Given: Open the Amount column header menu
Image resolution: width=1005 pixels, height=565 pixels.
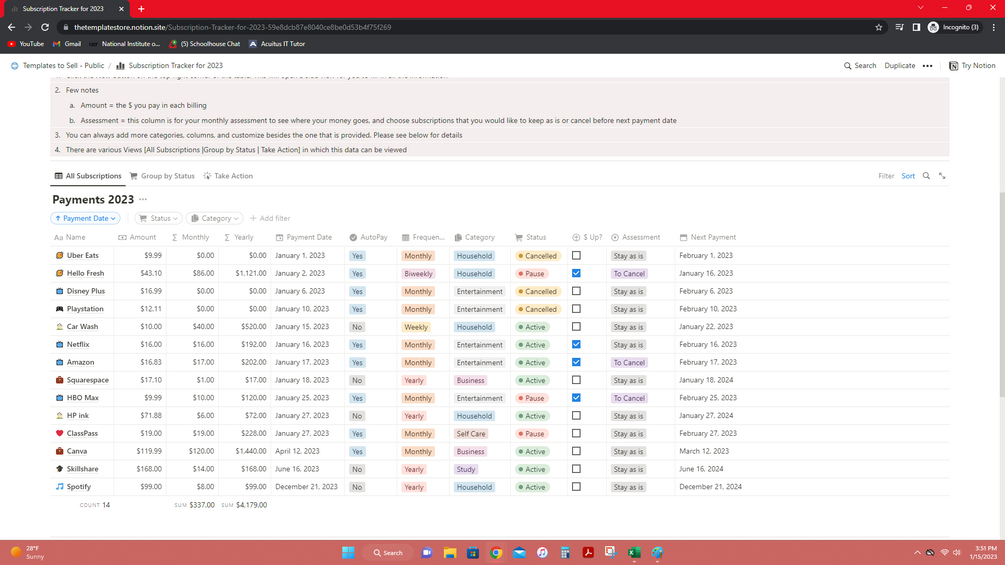Looking at the screenshot, I should coord(137,237).
